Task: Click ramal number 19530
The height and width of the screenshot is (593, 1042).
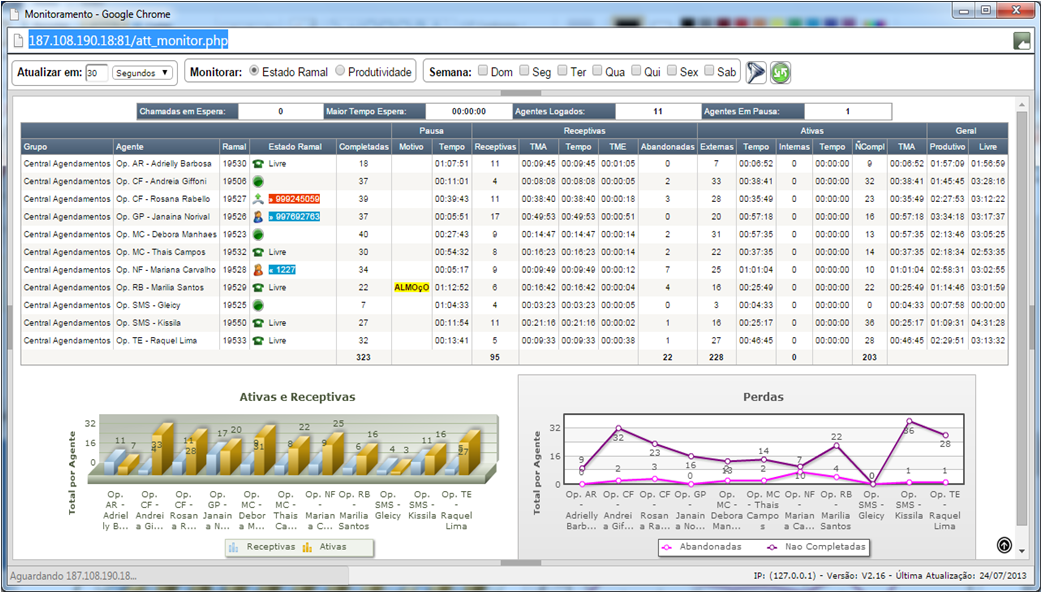Action: click(x=234, y=164)
